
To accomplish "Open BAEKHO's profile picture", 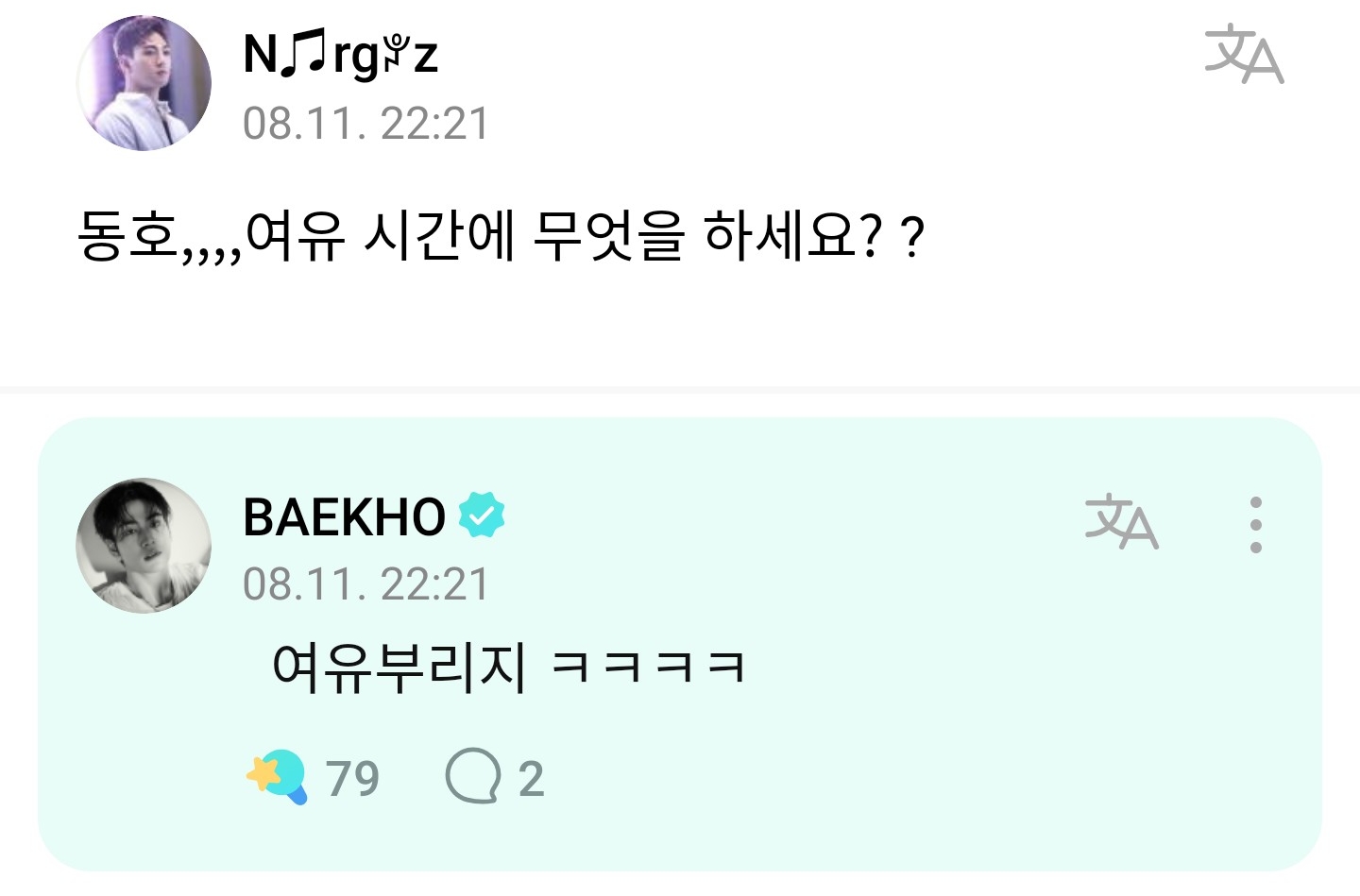I will (x=144, y=545).
